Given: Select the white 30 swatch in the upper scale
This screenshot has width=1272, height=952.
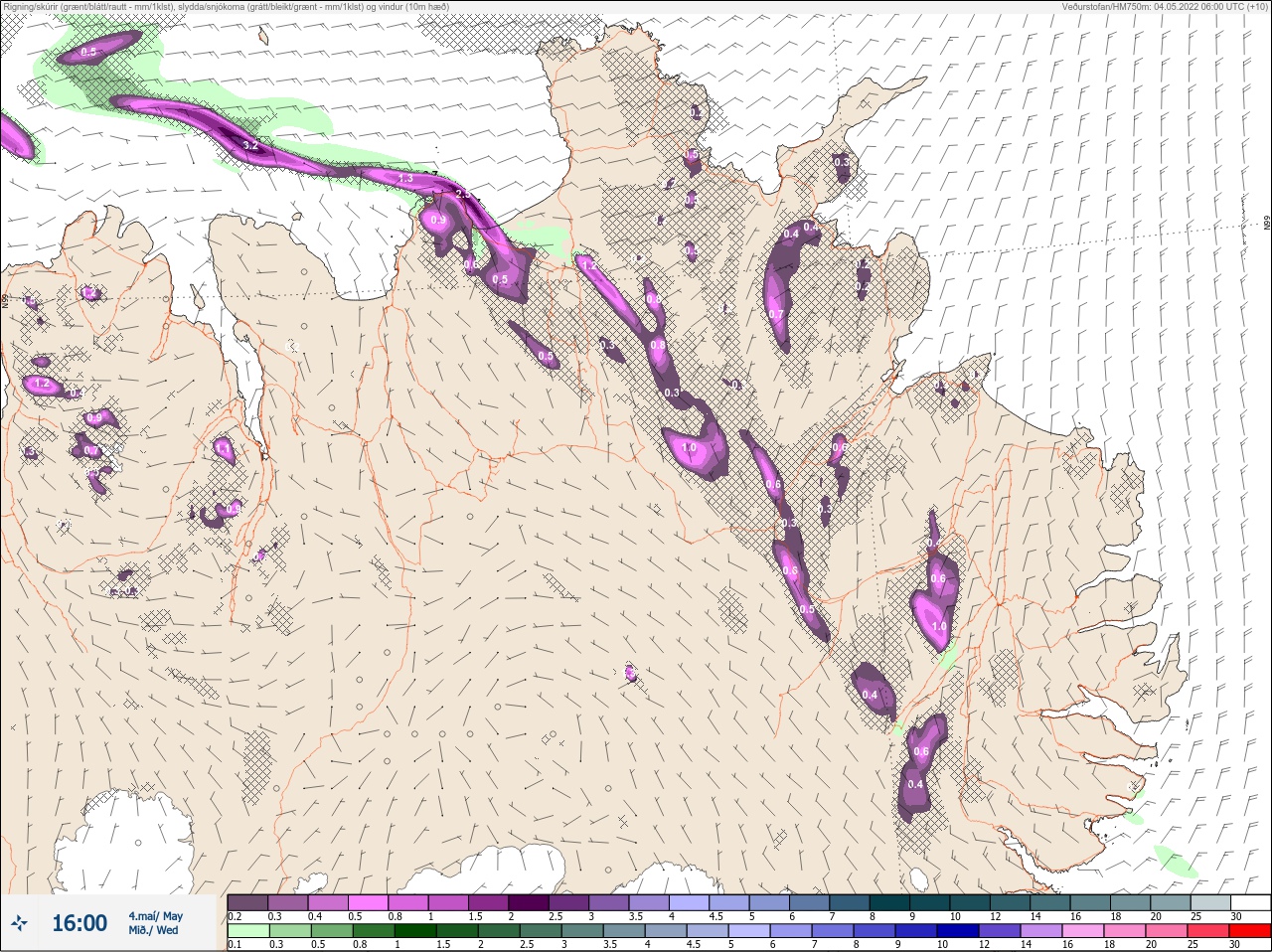Looking at the screenshot, I should pos(1252,902).
